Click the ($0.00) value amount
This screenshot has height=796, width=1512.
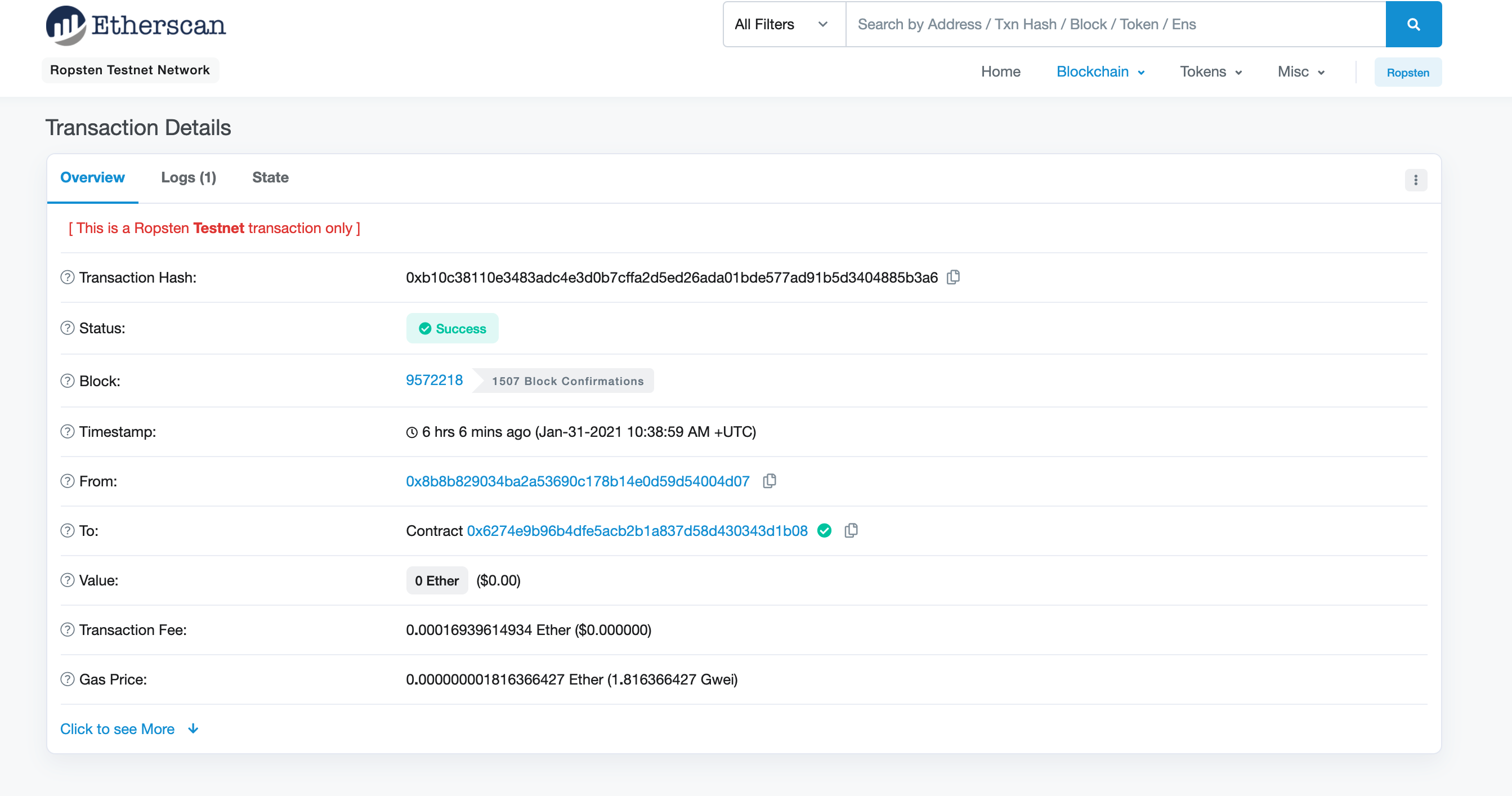coord(498,580)
